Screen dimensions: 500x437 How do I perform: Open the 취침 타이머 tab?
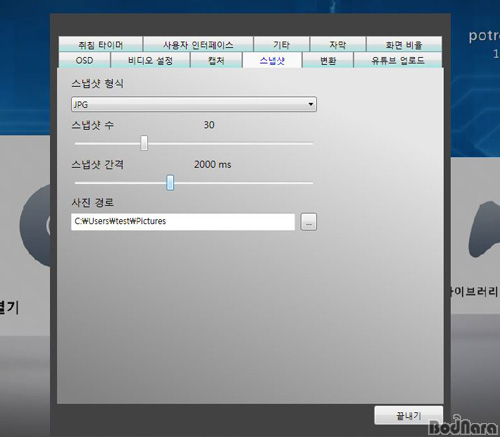tap(101, 44)
